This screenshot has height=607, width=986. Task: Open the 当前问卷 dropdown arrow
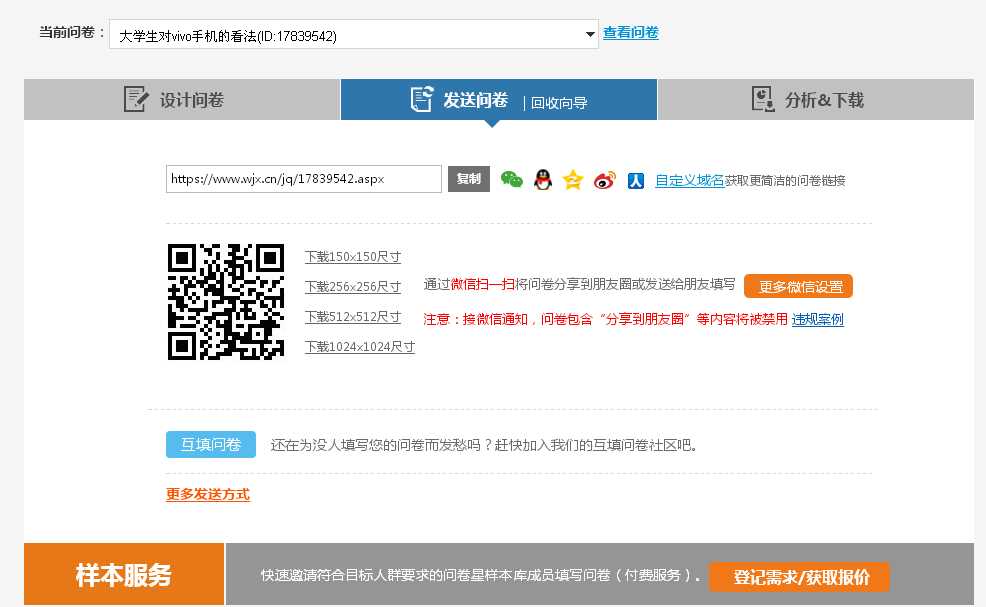[x=590, y=34]
